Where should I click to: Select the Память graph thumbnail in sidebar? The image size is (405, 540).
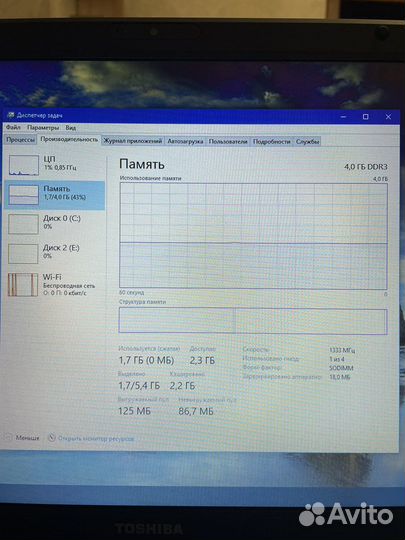[23, 195]
